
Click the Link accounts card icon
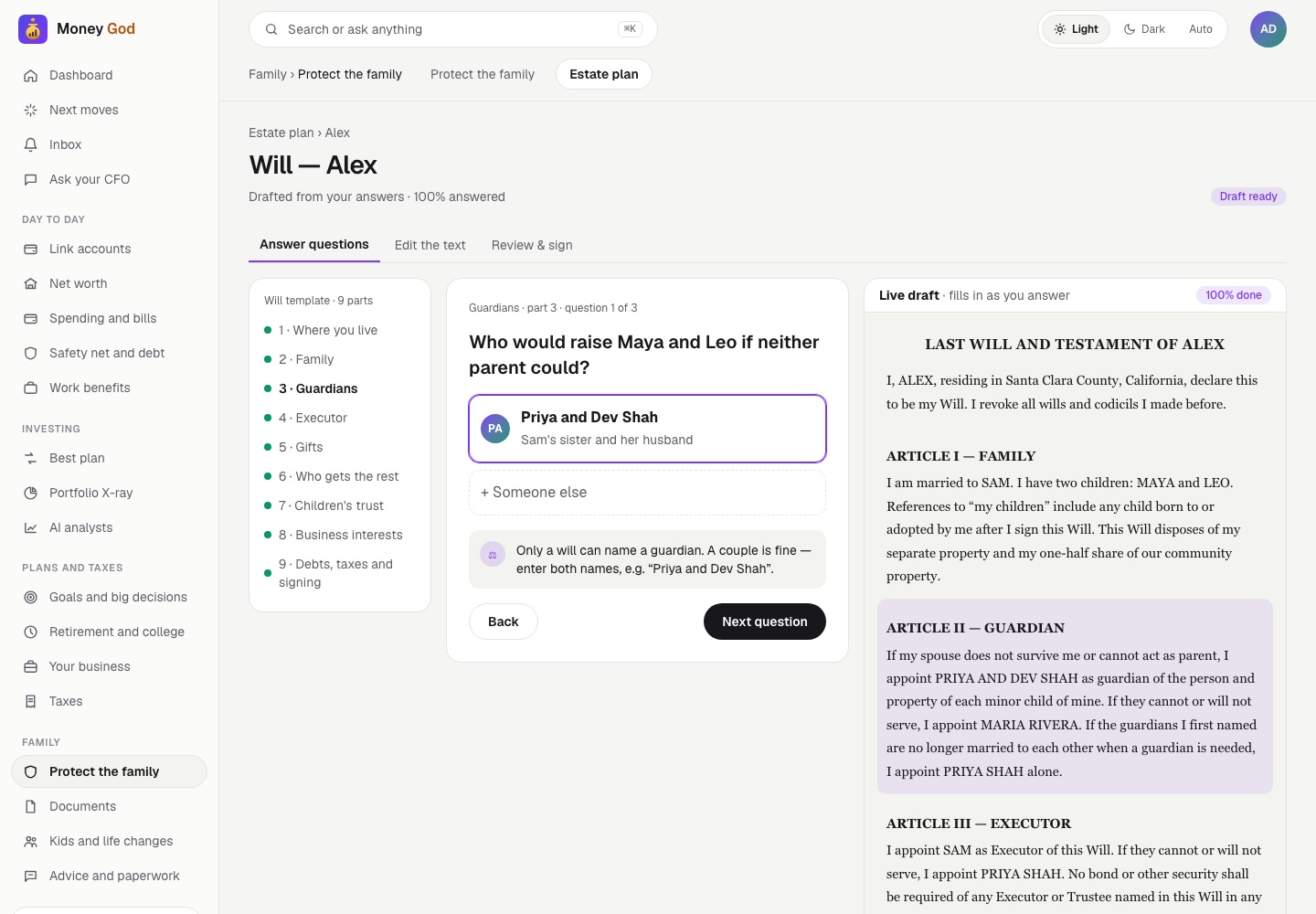click(x=31, y=250)
